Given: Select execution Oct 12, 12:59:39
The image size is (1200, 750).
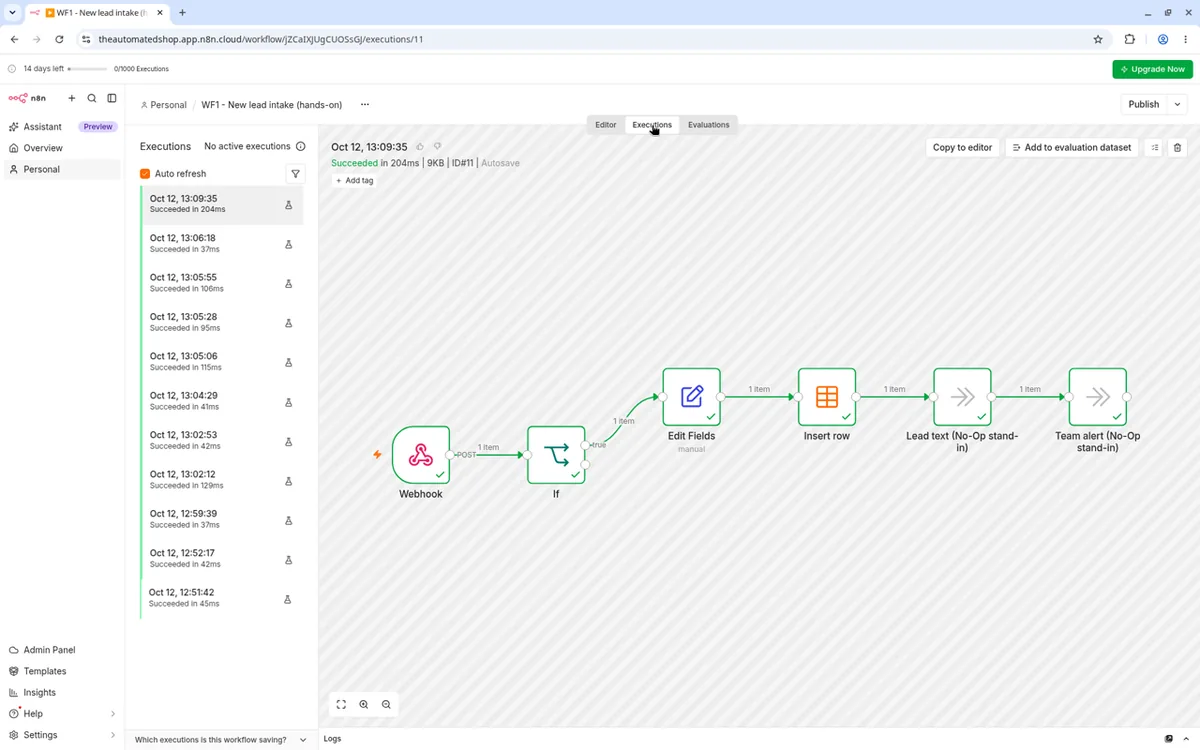Looking at the screenshot, I should tap(222, 519).
